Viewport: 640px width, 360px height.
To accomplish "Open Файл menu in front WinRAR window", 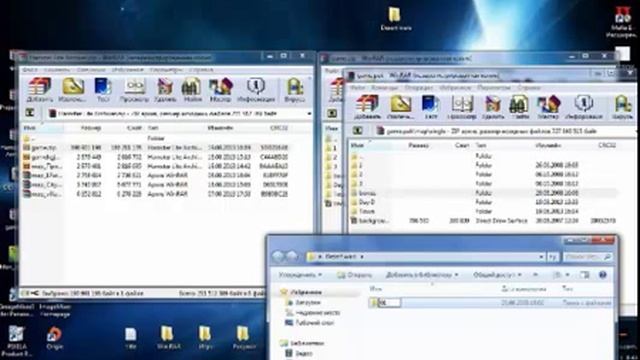I will 358,87.
